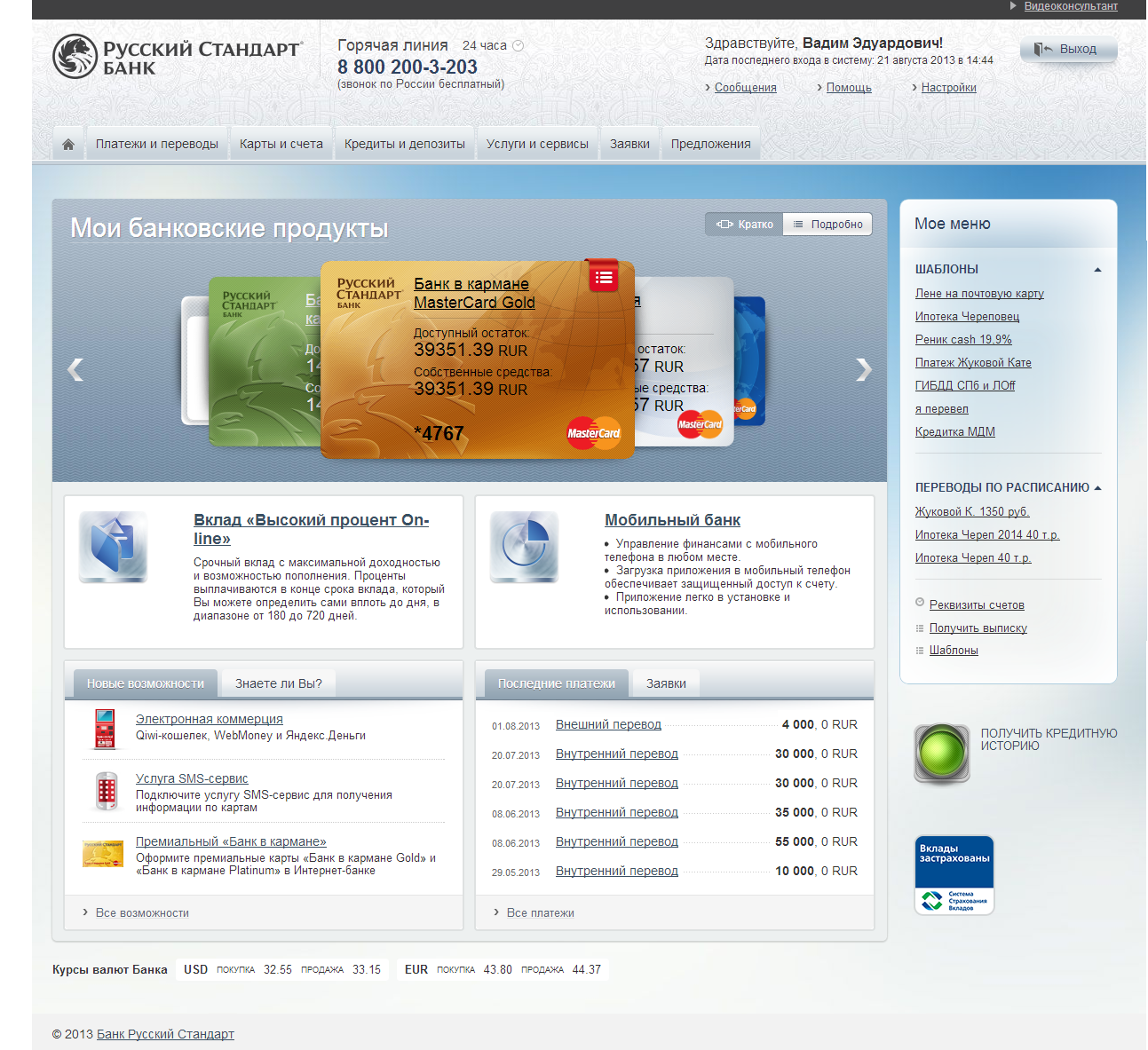
Task: Open Внутренний перевод payment dated 29.05.2013
Action: tap(616, 872)
